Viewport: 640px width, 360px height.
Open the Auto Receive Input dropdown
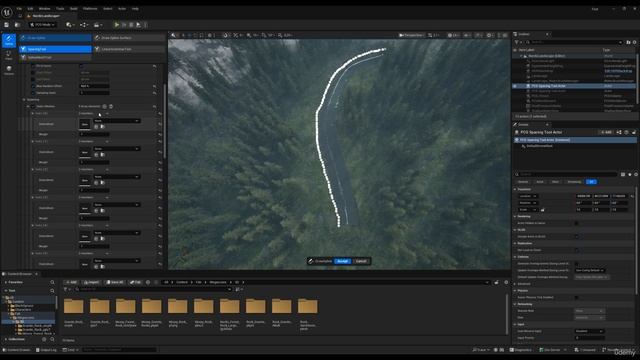point(589,331)
